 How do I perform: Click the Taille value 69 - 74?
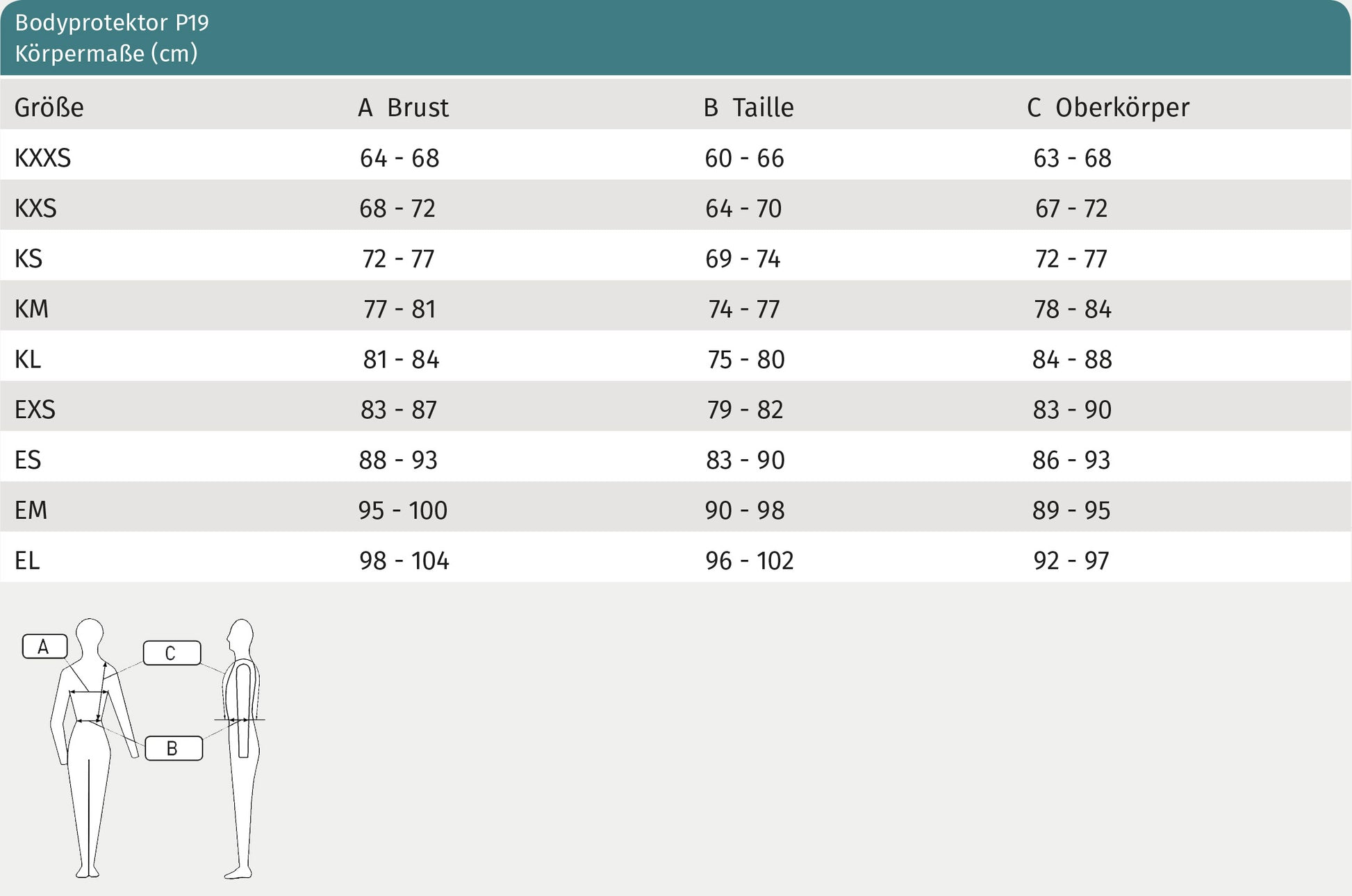(743, 259)
